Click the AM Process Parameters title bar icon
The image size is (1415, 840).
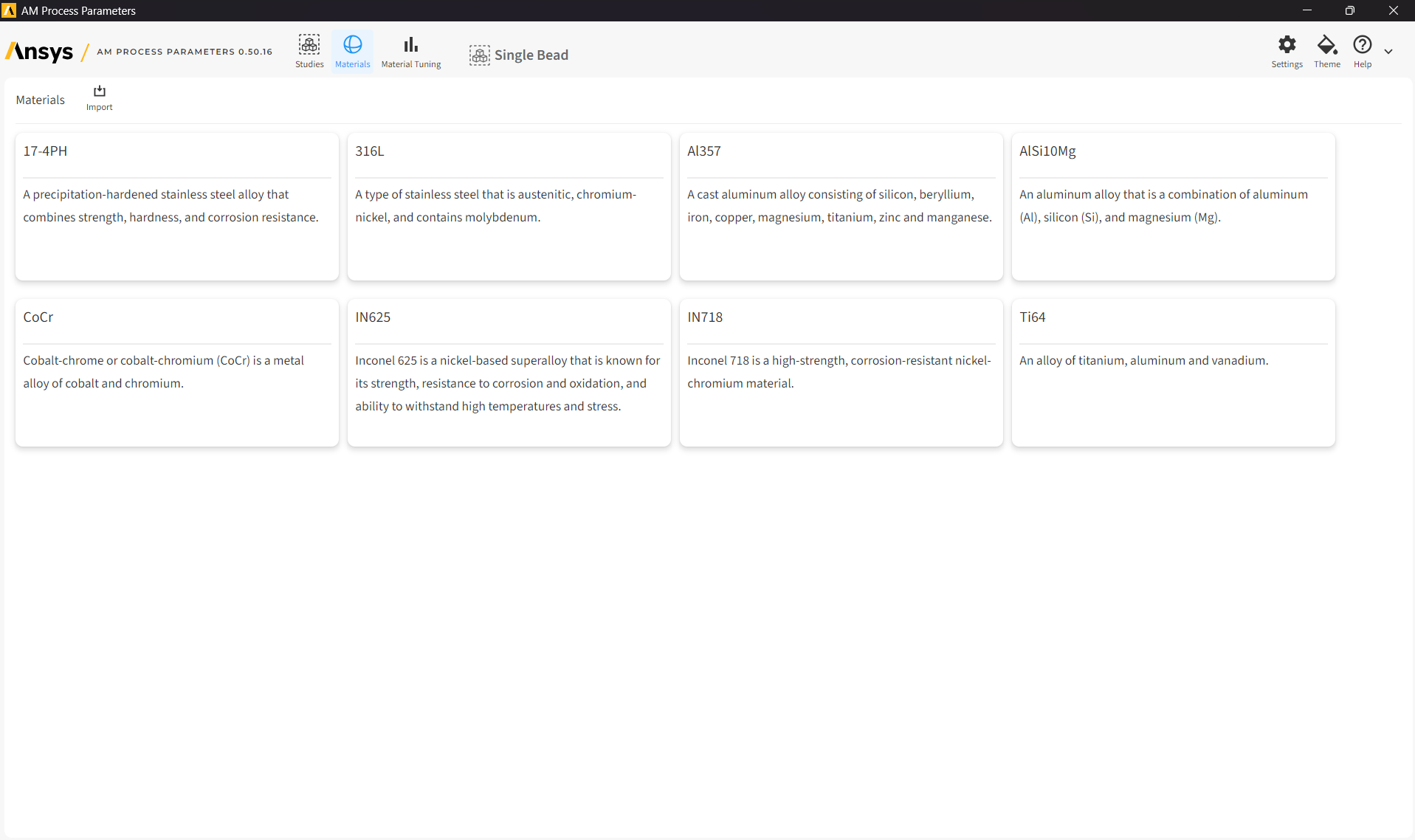(10, 10)
